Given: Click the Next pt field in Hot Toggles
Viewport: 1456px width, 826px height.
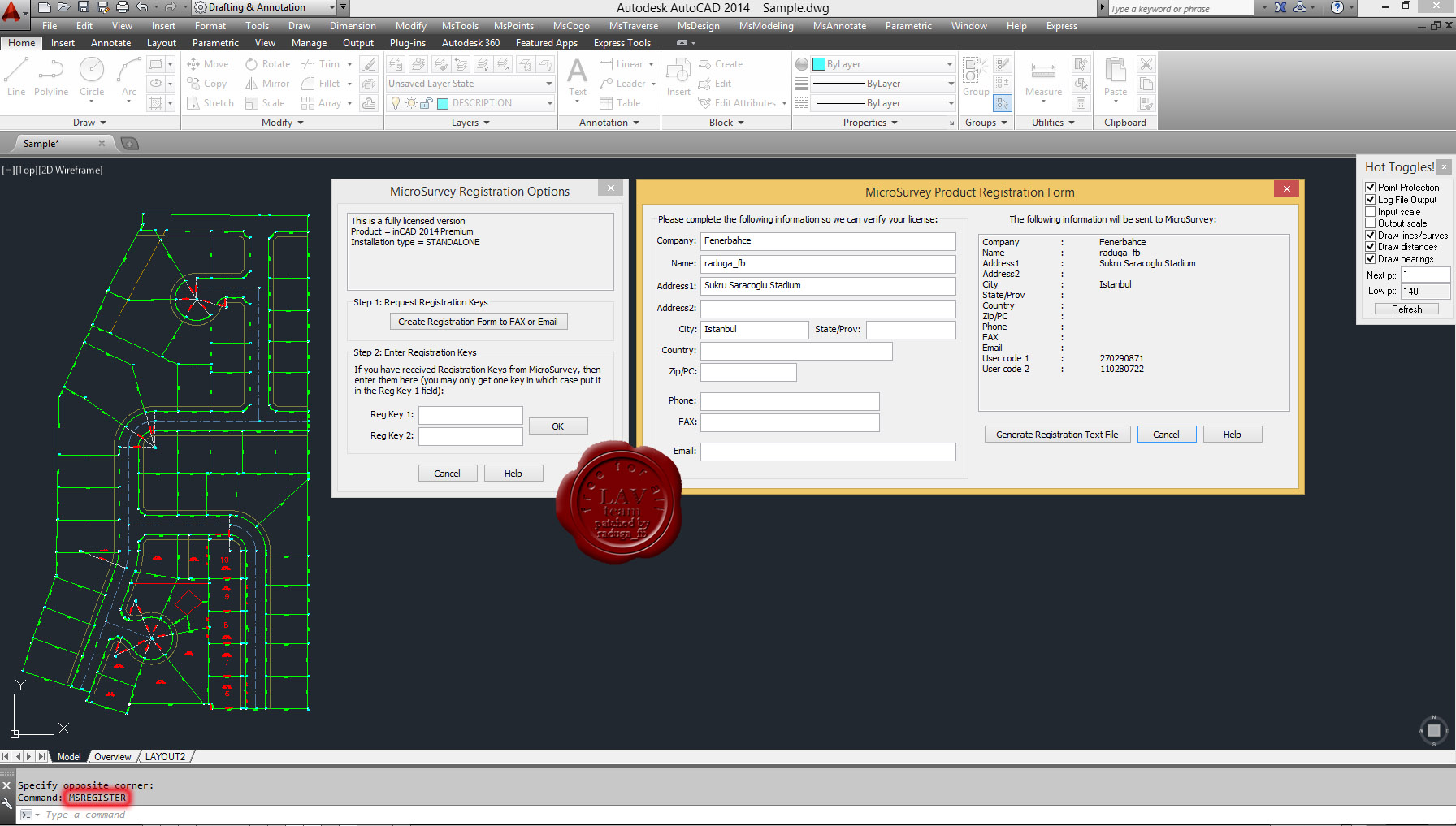Looking at the screenshot, I should 1424,275.
